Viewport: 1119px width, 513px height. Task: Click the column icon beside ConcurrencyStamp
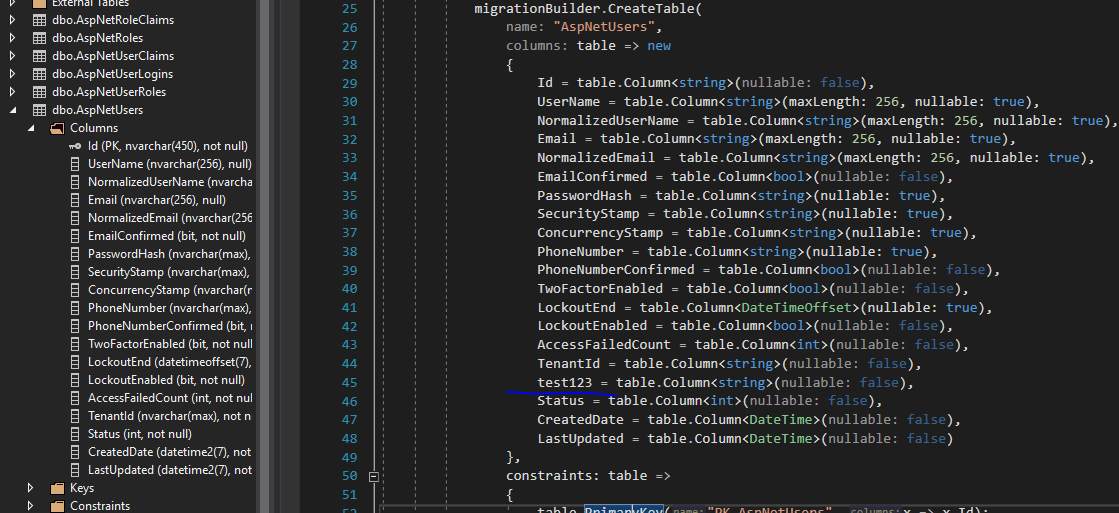pos(75,290)
